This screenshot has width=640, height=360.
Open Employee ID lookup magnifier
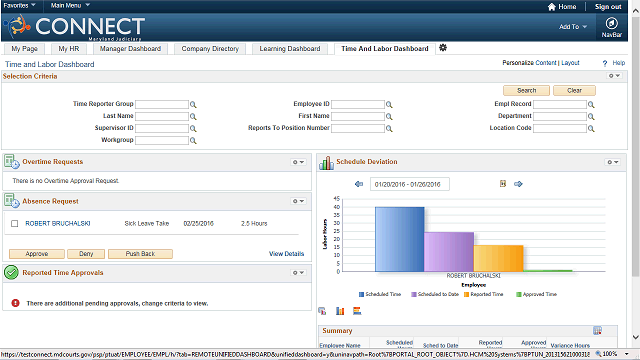click(389, 104)
